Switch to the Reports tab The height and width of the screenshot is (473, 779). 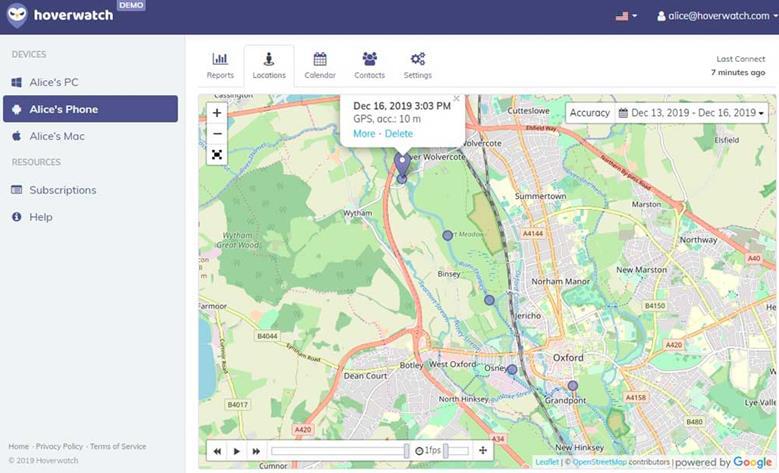click(220, 66)
